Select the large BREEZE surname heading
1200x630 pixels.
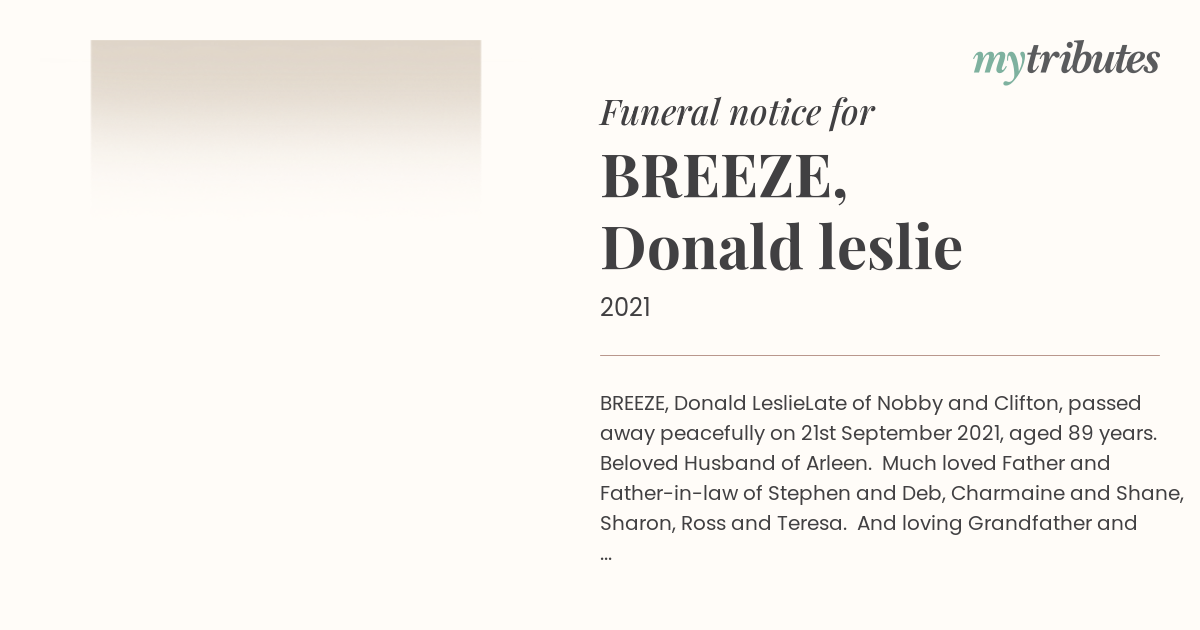(724, 177)
